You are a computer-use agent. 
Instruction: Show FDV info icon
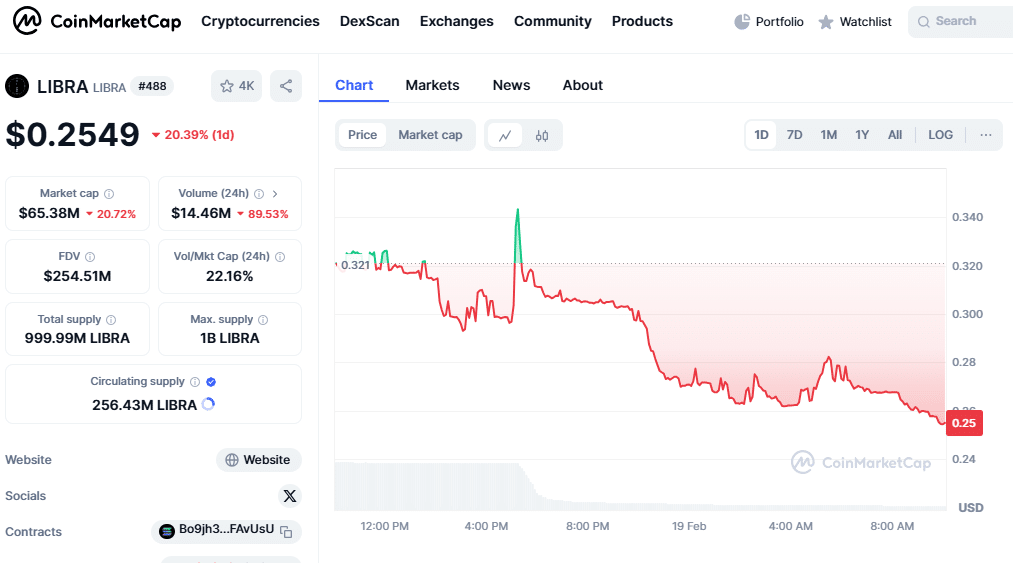90,257
